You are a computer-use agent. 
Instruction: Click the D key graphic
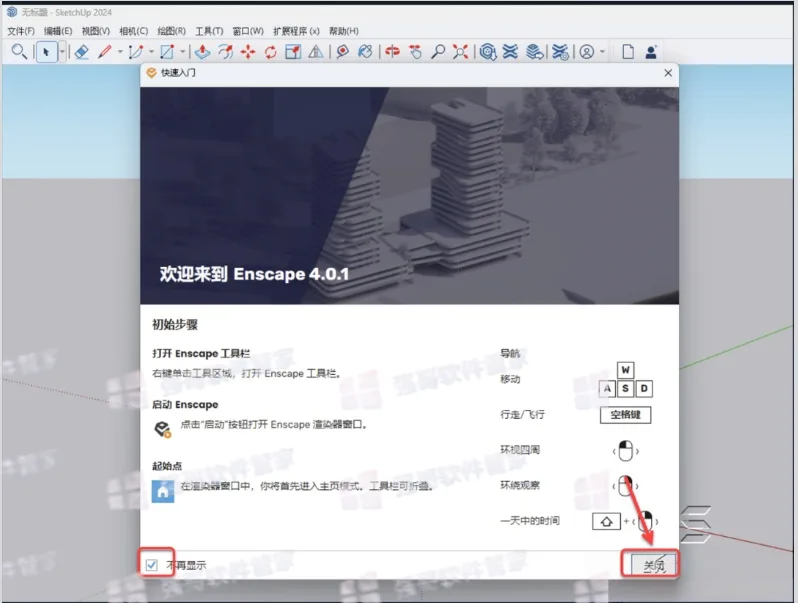click(x=644, y=389)
